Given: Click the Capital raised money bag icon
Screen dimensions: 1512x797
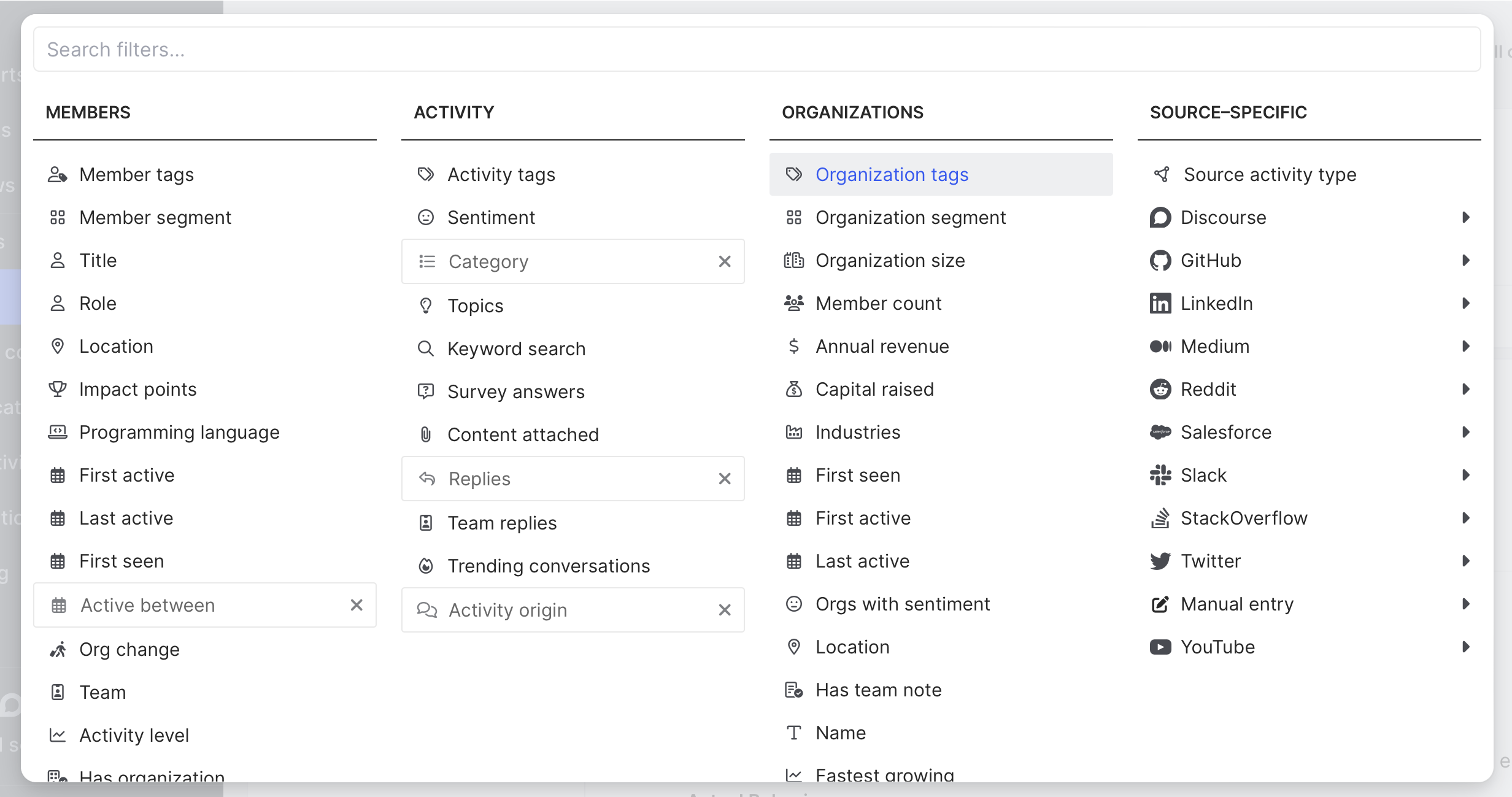Looking at the screenshot, I should [794, 390].
